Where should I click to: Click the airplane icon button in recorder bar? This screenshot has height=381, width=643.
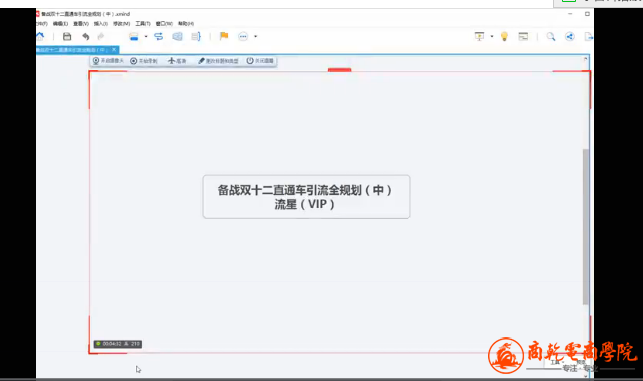177,61
